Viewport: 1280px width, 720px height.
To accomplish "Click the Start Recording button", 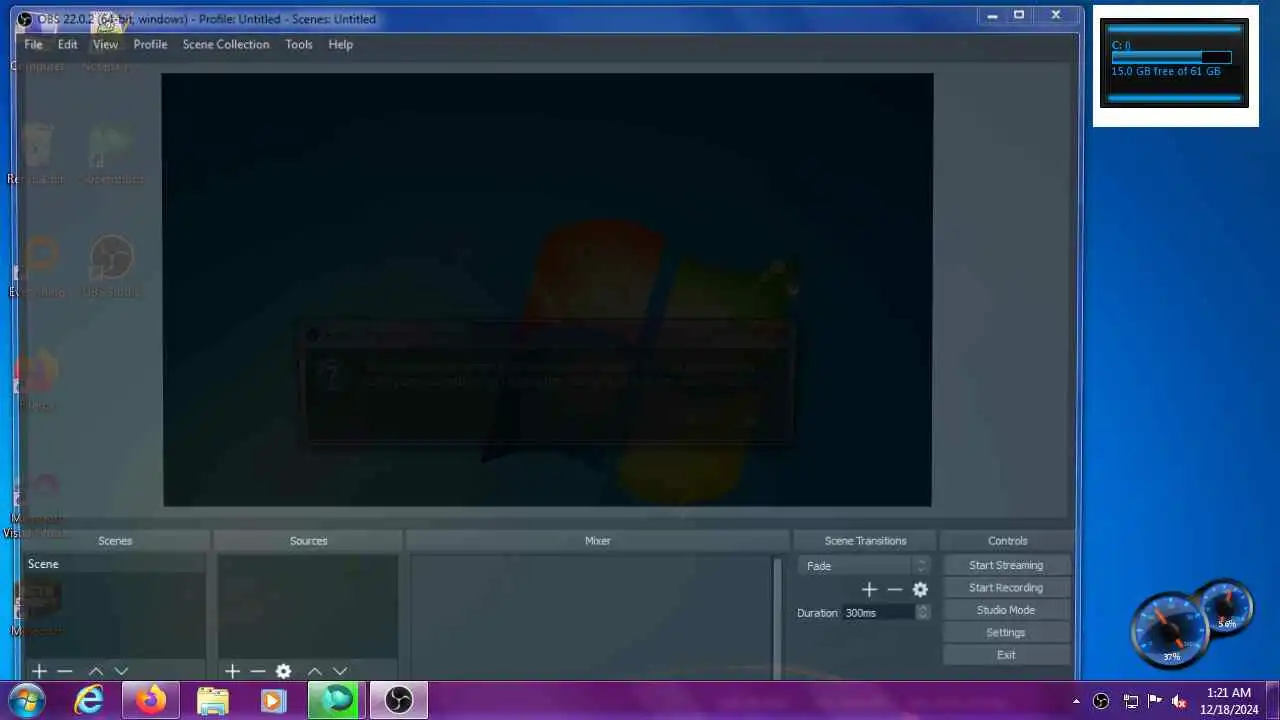I will [x=1006, y=588].
